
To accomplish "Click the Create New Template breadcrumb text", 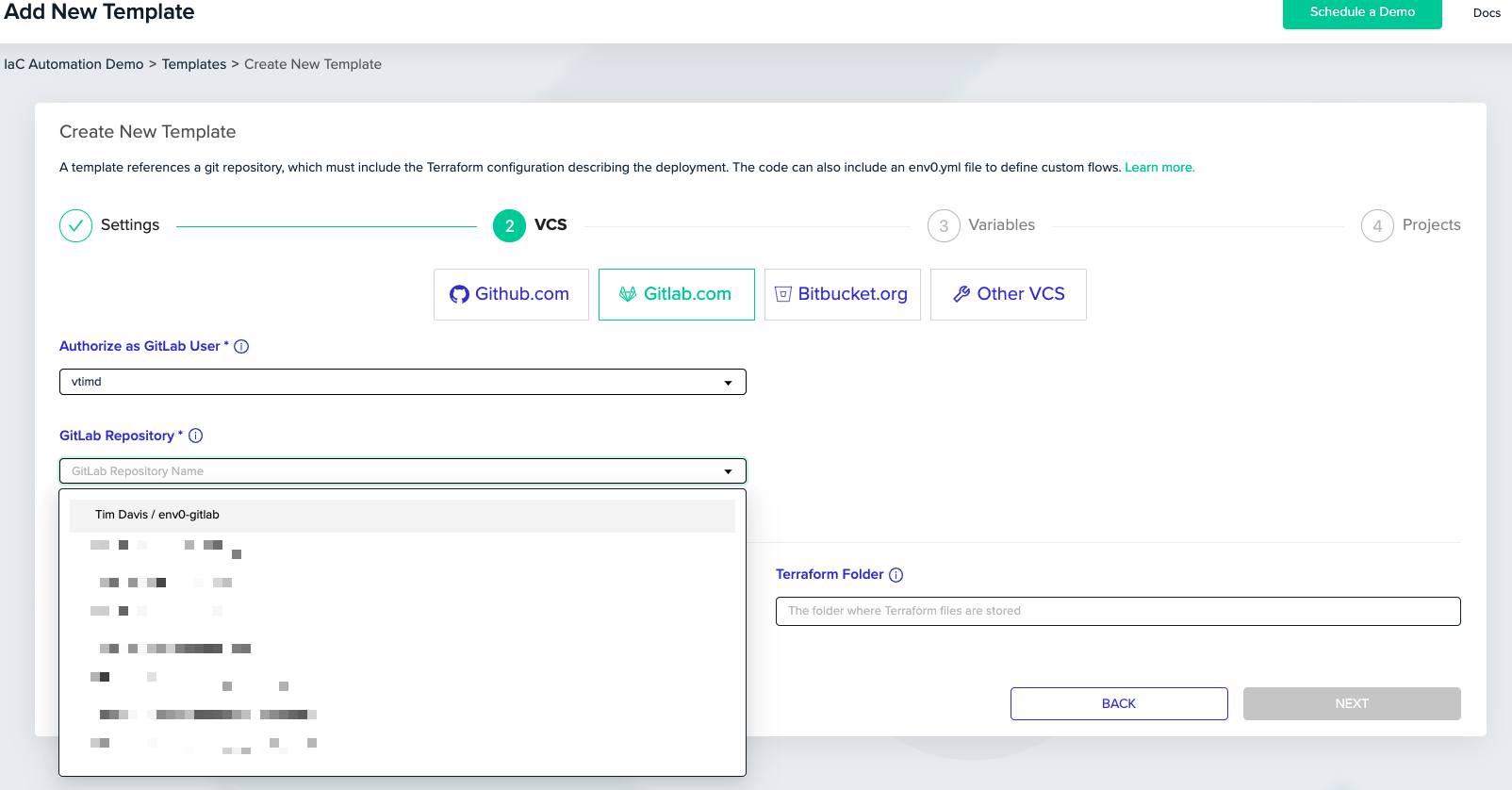I will point(313,64).
